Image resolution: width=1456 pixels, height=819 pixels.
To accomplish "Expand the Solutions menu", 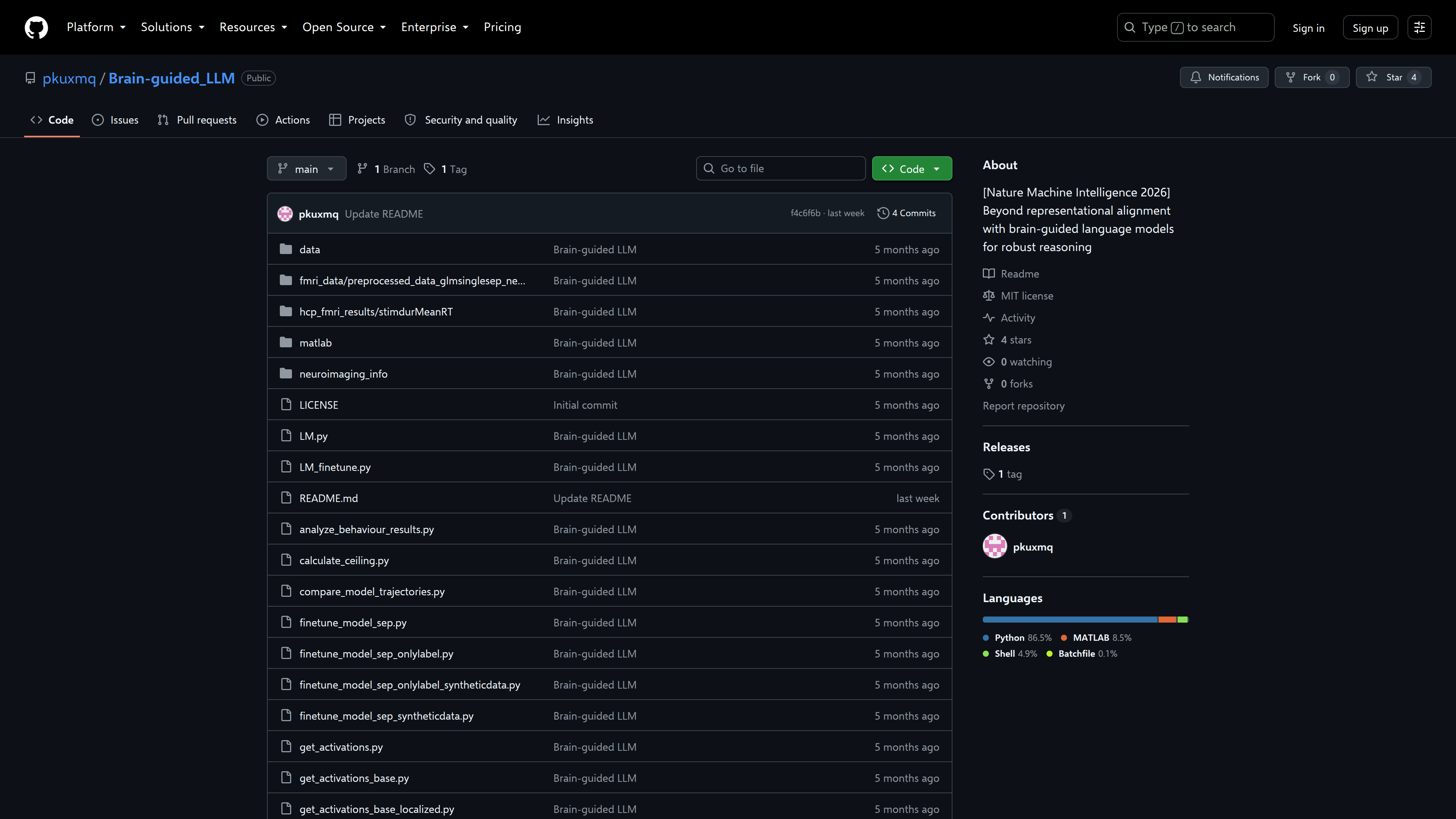I will pos(173,27).
